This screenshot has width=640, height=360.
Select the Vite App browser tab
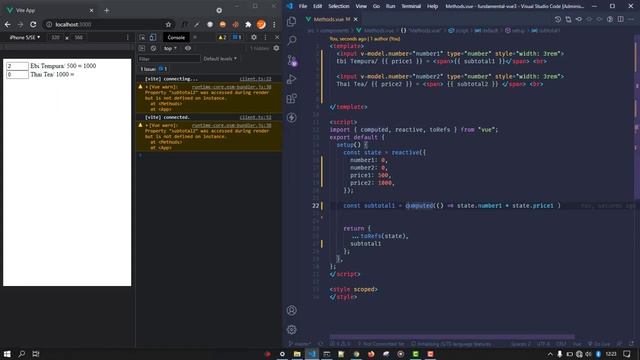tap(50, 10)
